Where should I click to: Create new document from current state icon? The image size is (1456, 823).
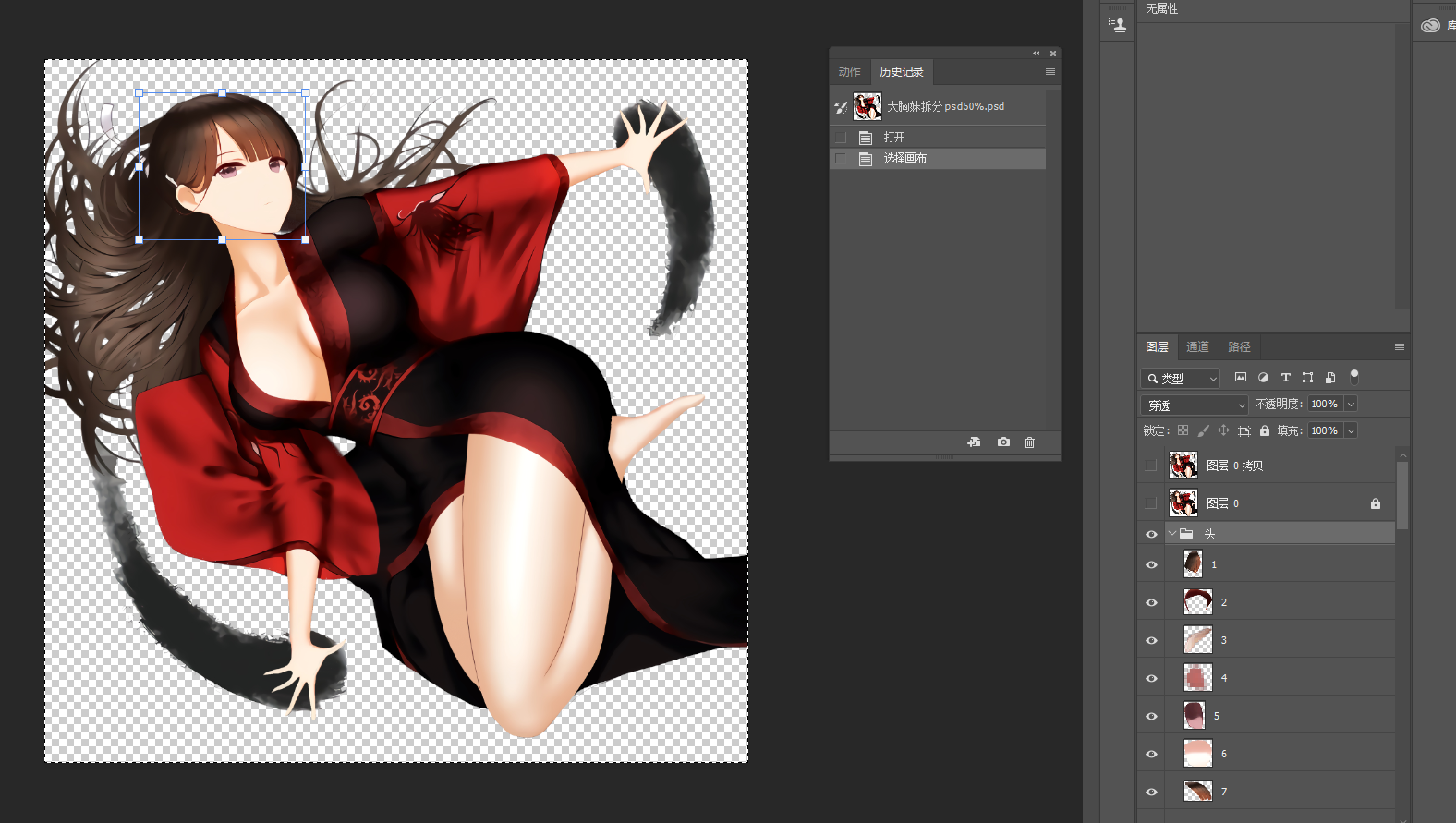974,442
